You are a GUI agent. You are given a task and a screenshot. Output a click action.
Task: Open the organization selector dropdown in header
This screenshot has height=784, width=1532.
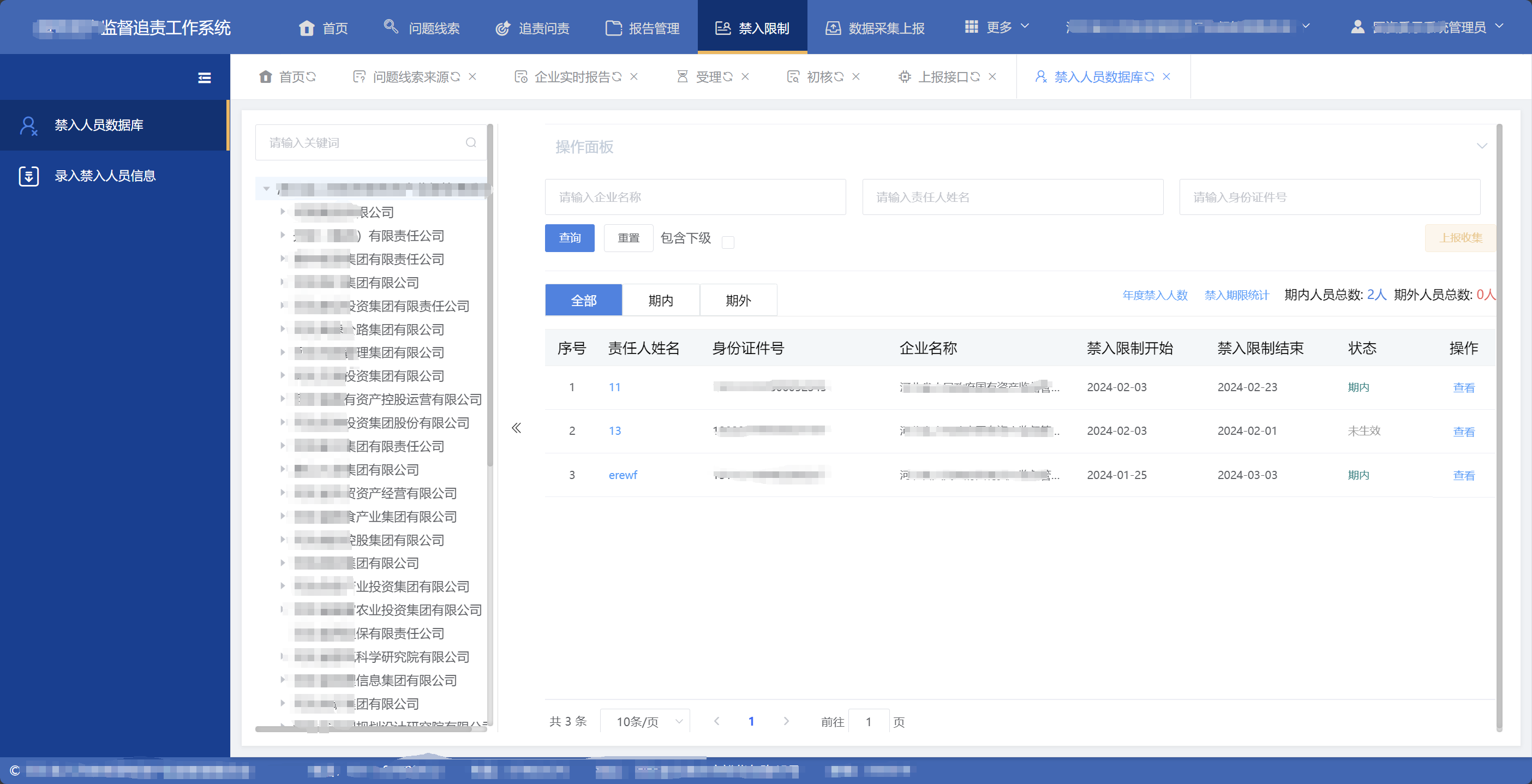point(1188,27)
